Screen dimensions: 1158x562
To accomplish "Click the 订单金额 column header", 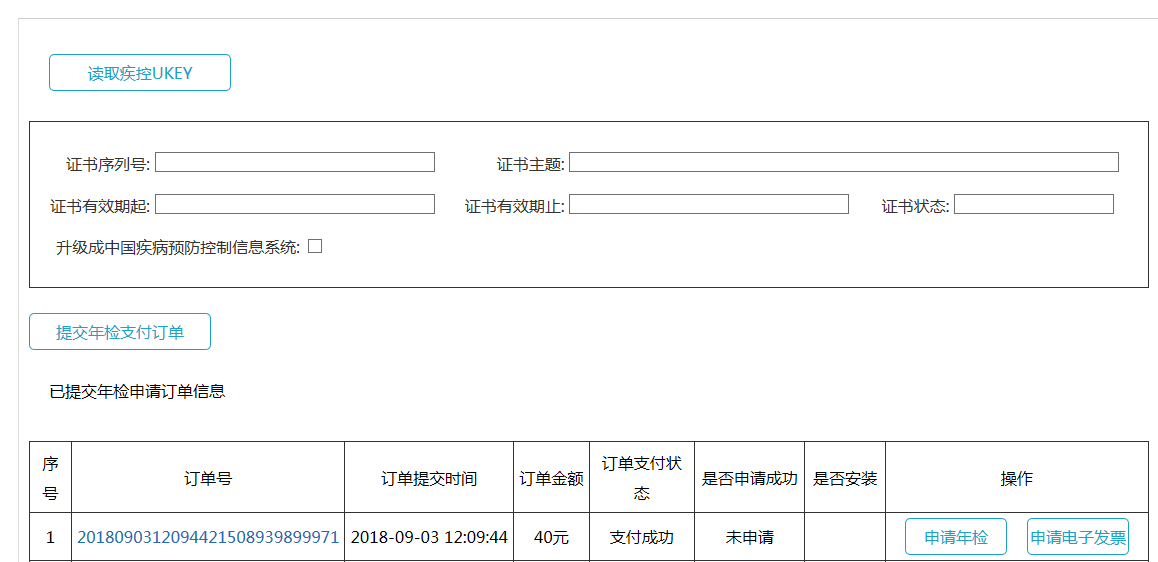I will coord(551,478).
